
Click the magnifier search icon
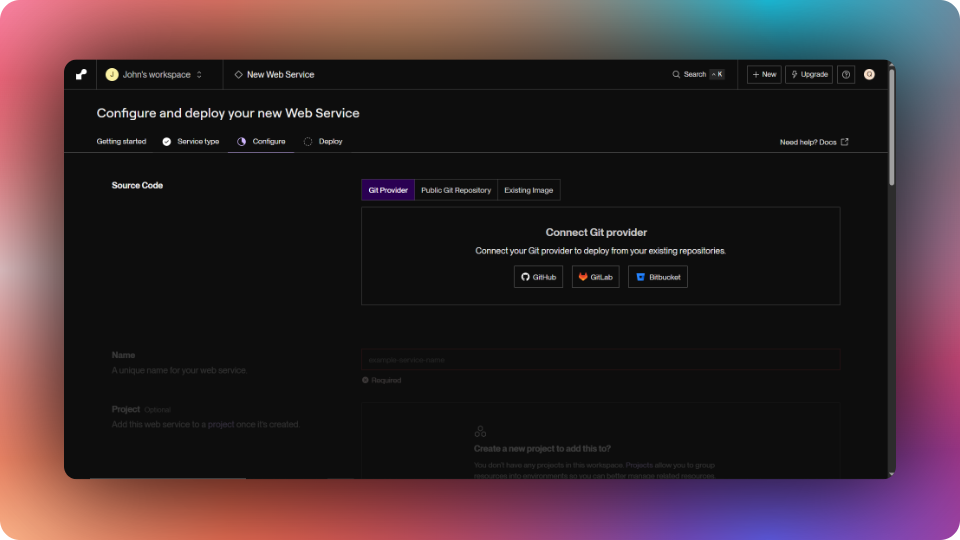pyautogui.click(x=676, y=74)
